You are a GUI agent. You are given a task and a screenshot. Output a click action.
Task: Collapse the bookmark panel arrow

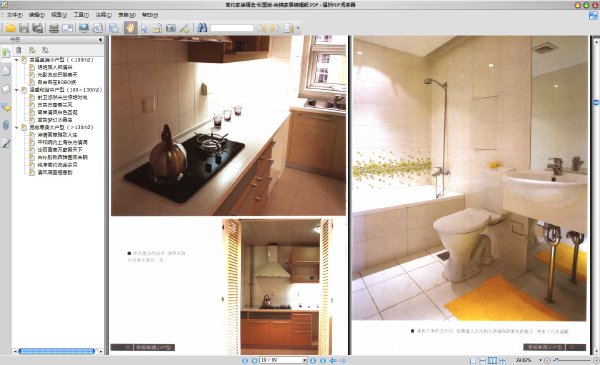point(100,39)
